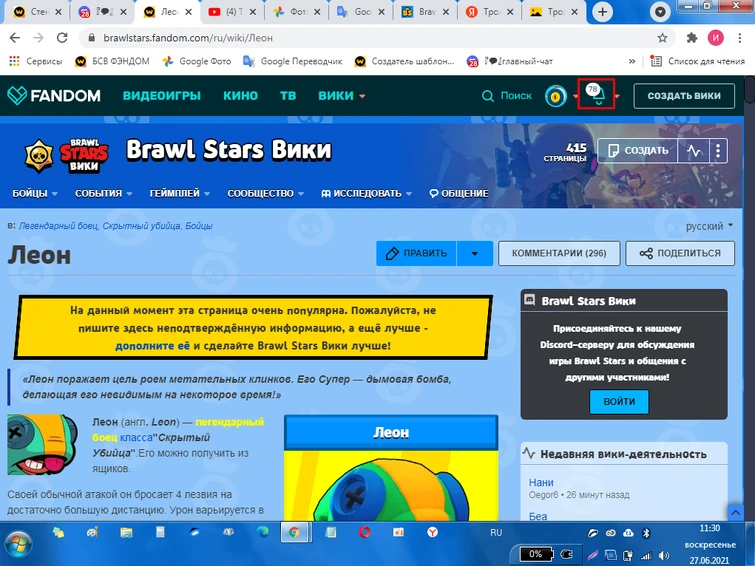Viewport: 755px width, 566px height.
Task: Click the ПОДЕЛИТЬСЯ share button
Action: pyautogui.click(x=680, y=253)
